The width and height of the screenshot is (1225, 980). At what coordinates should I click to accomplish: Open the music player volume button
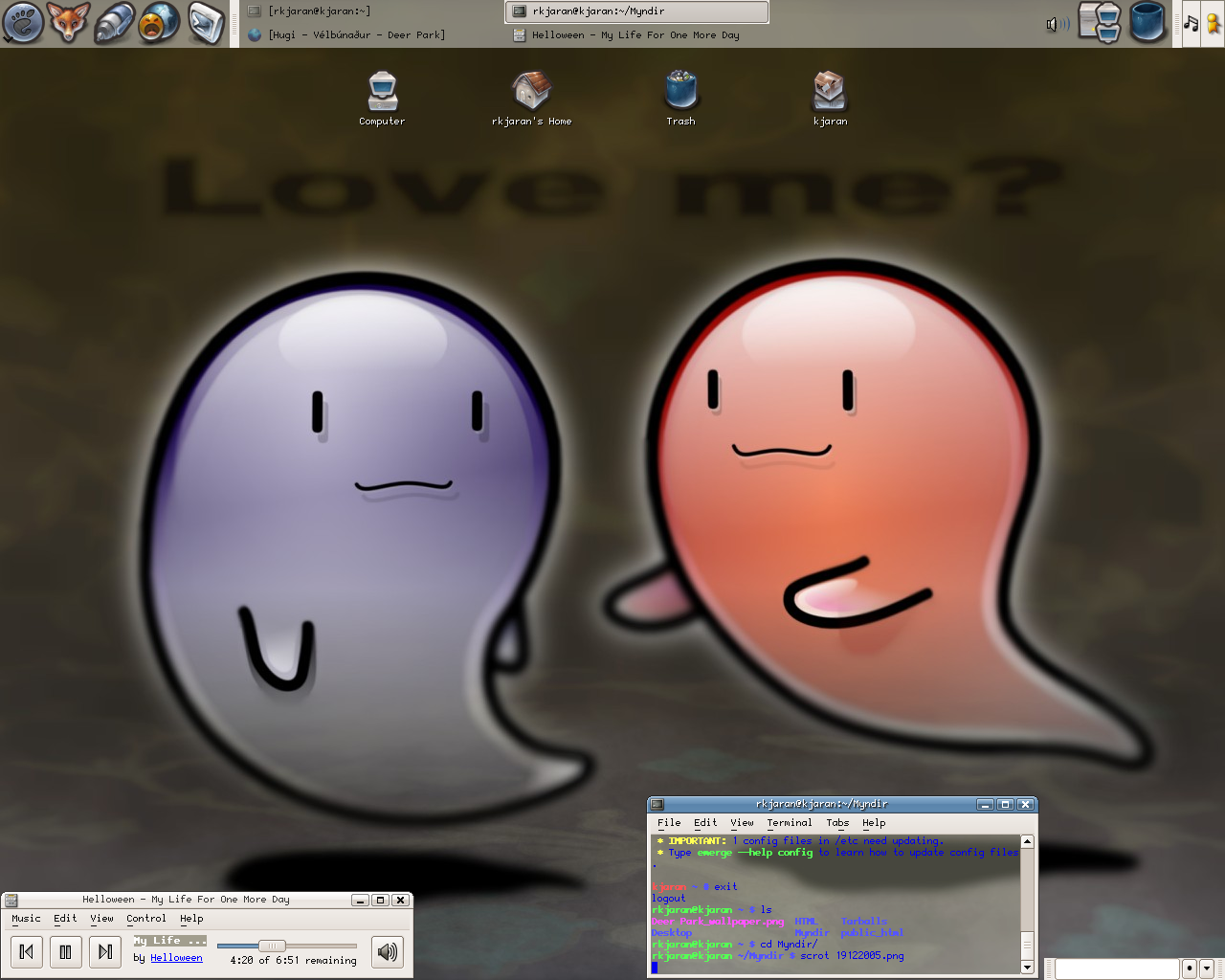click(387, 951)
